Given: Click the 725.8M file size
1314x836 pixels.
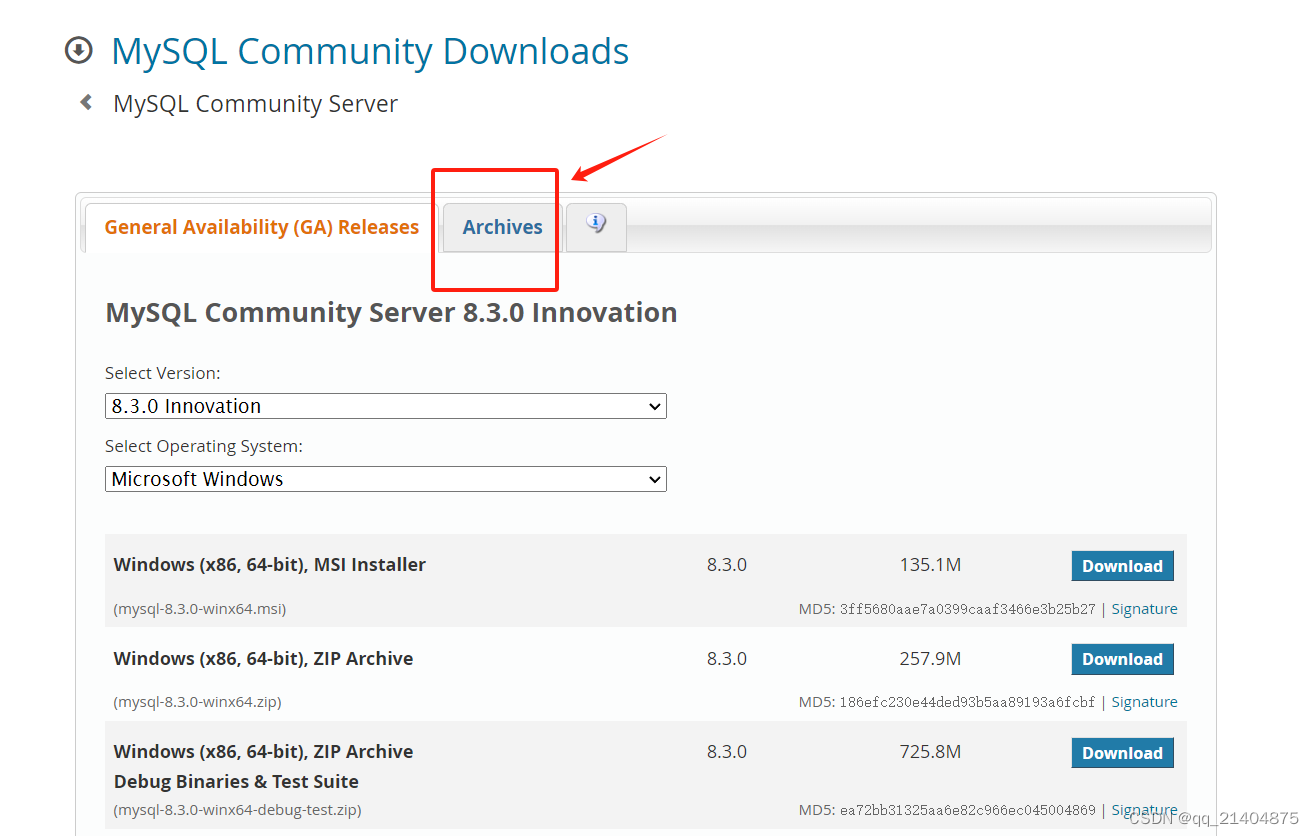Looking at the screenshot, I should pos(930,751).
